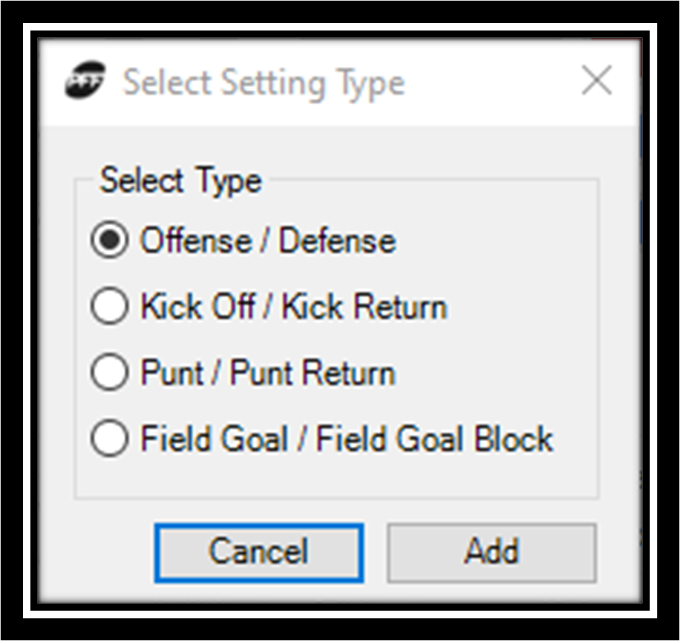Click the "Select Setting Type" title text
Screen dimensions: 680x641
(263, 82)
